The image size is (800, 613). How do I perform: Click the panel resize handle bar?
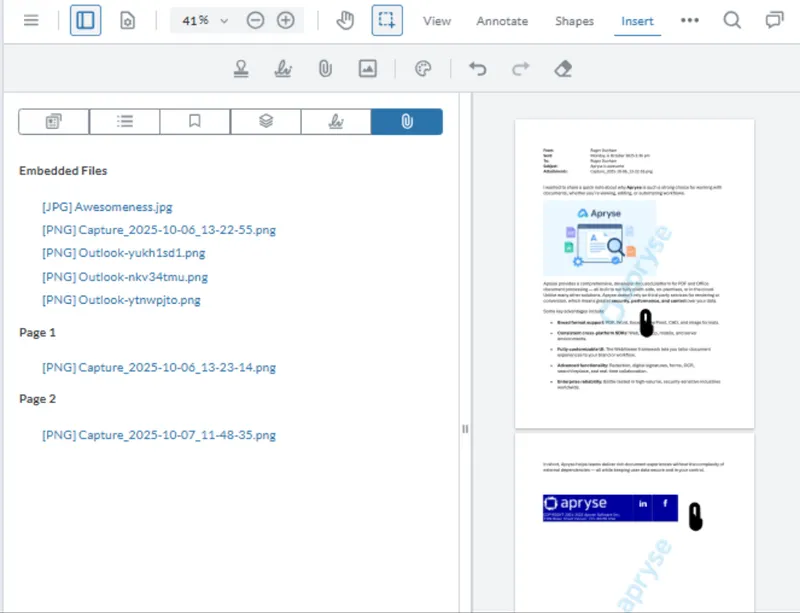465,429
